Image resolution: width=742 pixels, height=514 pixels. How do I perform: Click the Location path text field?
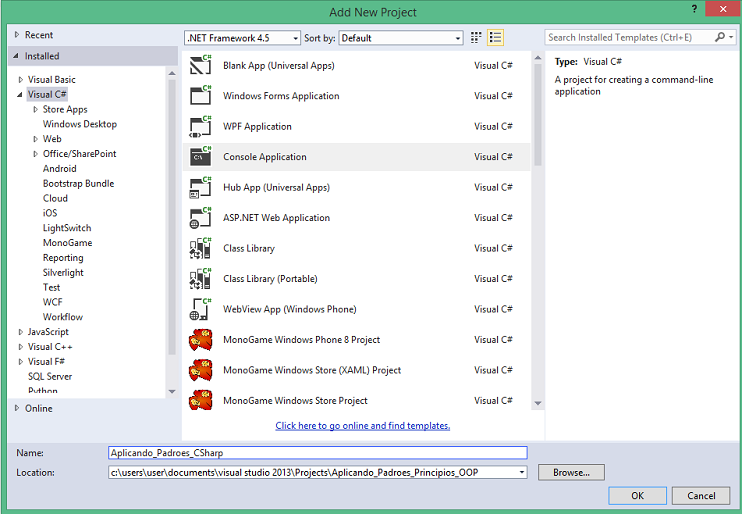tap(312, 472)
